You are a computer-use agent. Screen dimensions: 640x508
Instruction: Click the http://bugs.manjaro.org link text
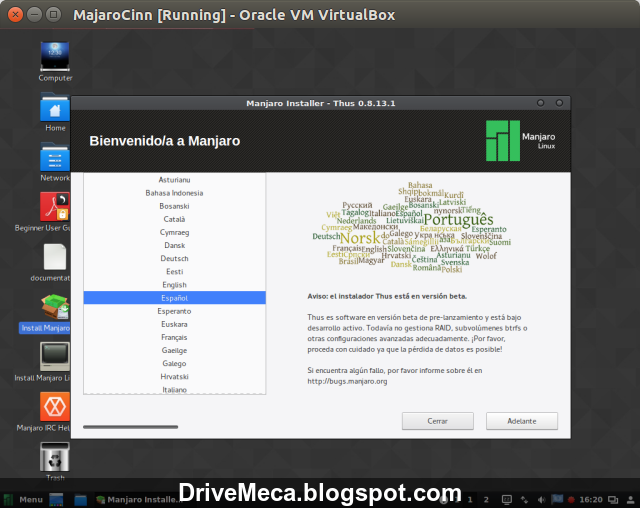(347, 381)
